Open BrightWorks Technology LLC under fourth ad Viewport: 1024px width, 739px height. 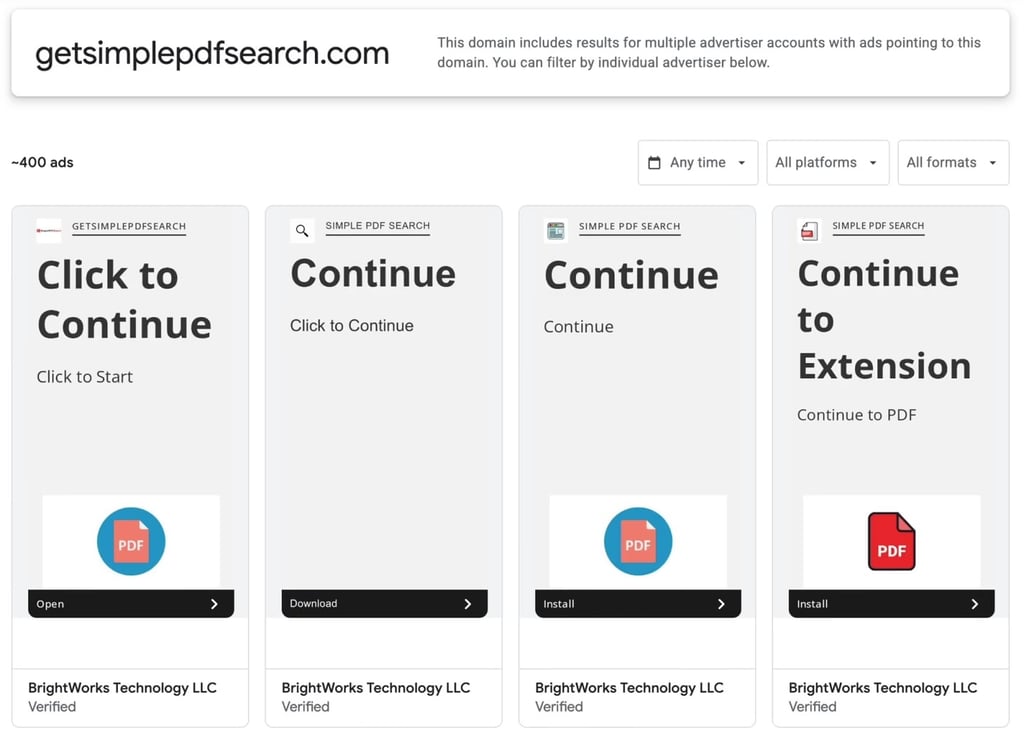(882, 687)
